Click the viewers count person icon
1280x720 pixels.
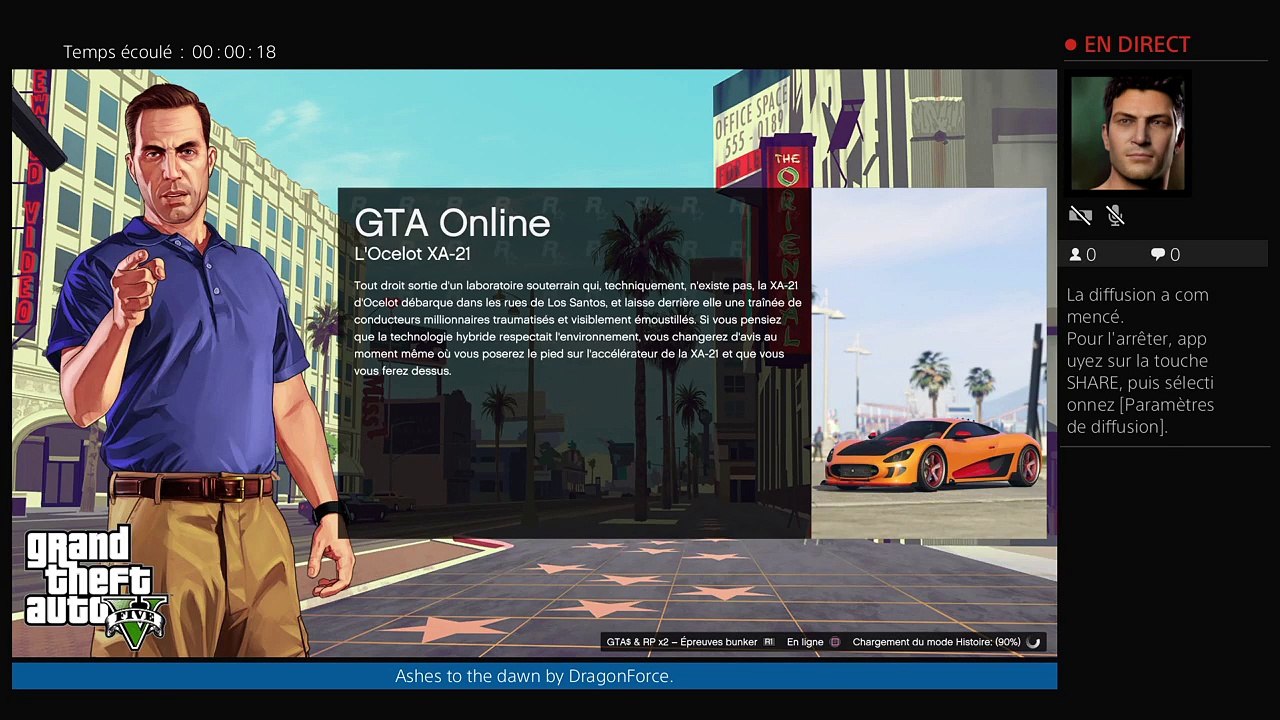pos(1076,255)
